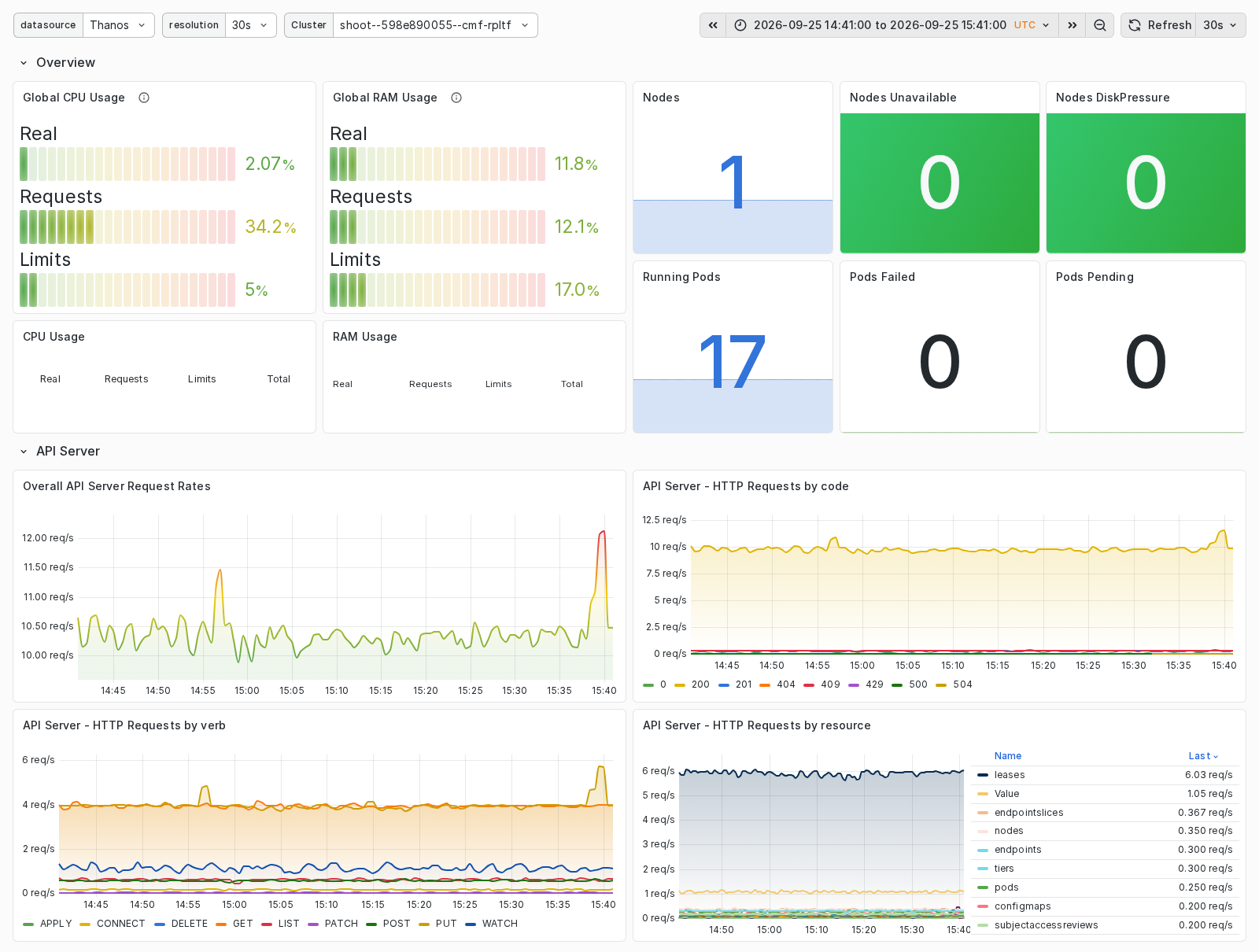Zoom out the time range
The image size is (1259, 952).
click(1100, 25)
